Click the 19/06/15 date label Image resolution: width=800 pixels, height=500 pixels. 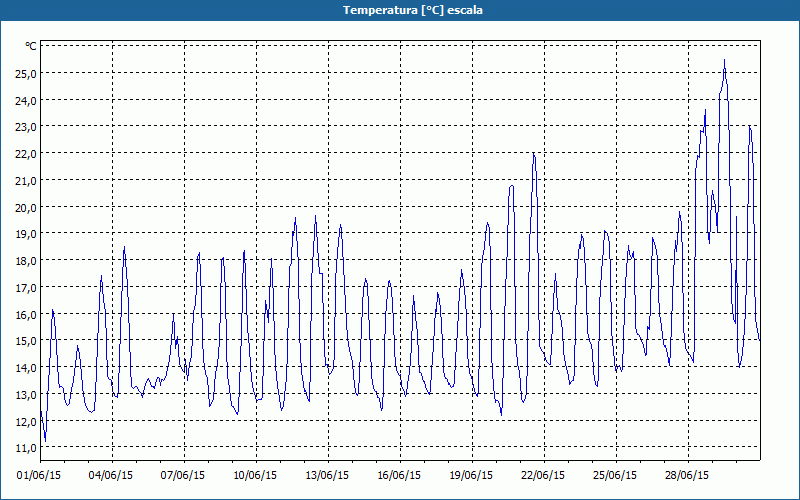[471, 475]
